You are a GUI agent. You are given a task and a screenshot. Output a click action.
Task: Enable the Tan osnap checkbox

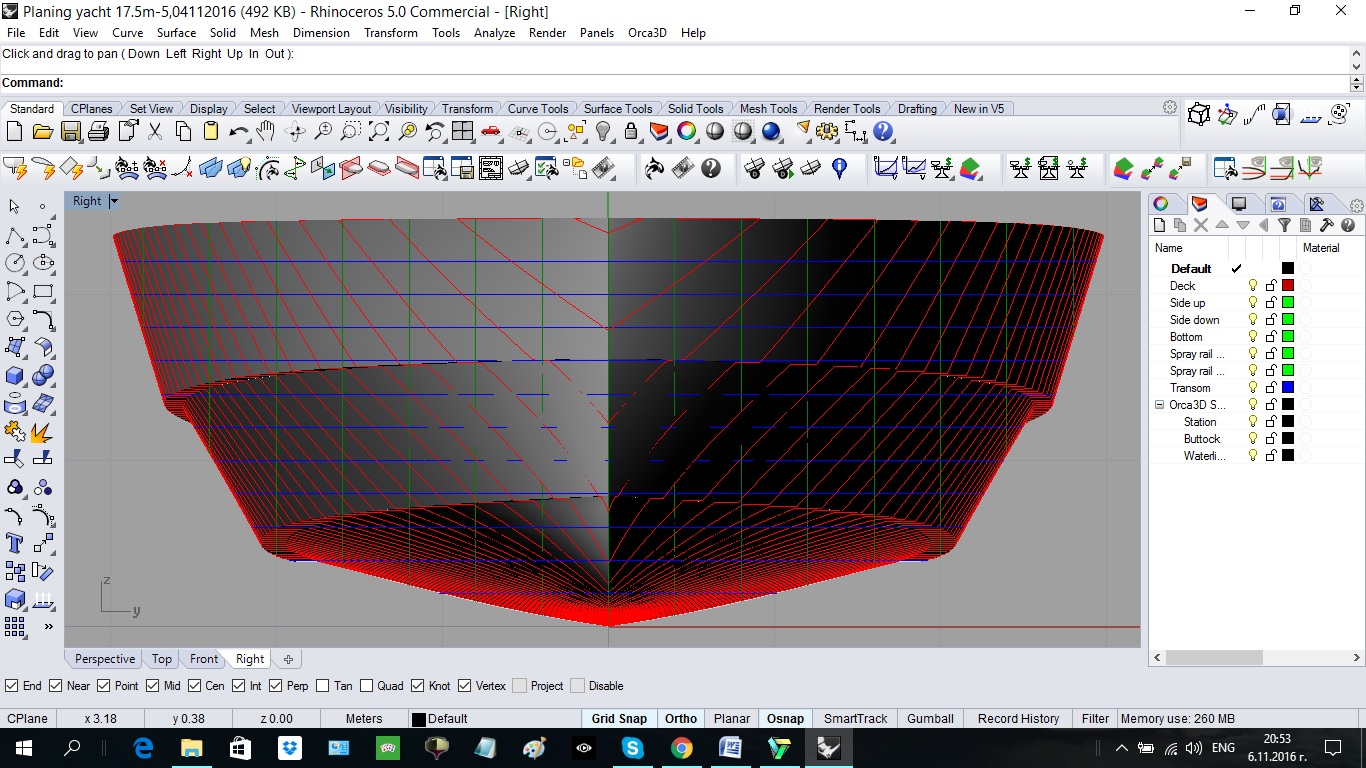pos(322,686)
